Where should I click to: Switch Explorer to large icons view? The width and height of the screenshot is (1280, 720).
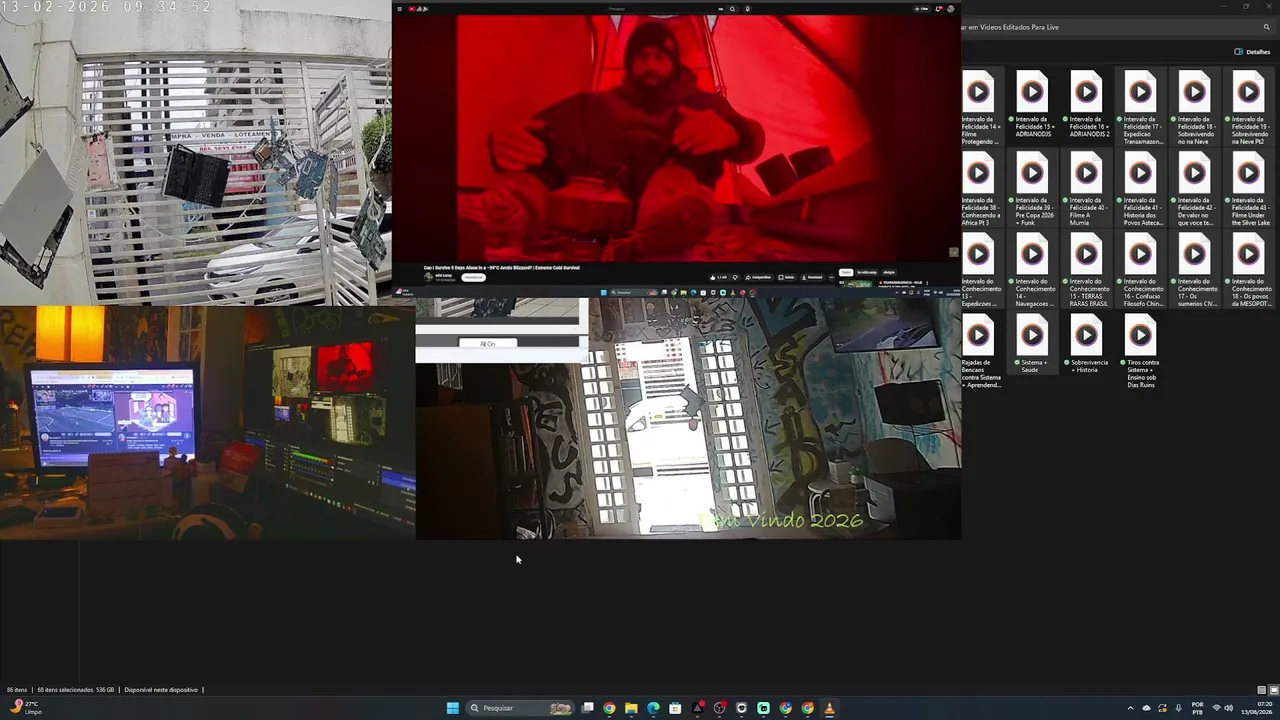pos(1273,690)
